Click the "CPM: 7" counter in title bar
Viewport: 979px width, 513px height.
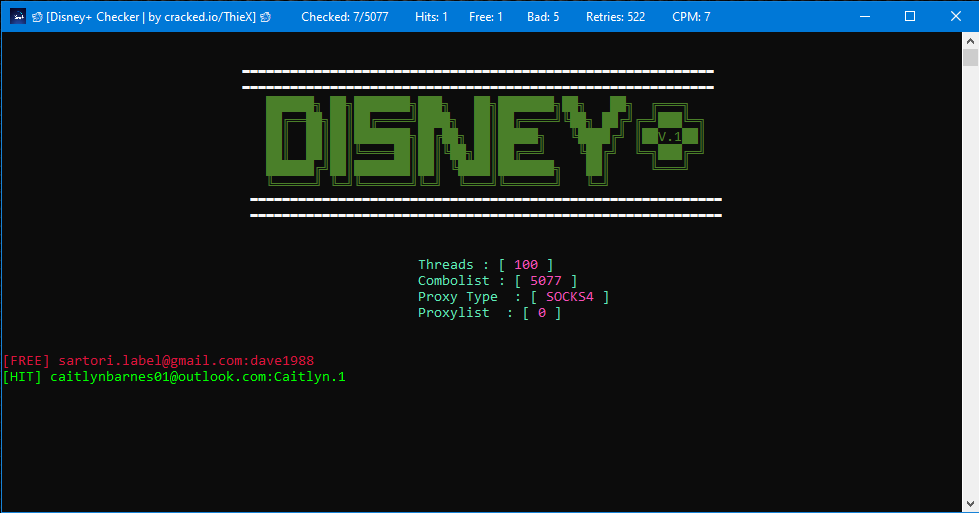(x=691, y=17)
